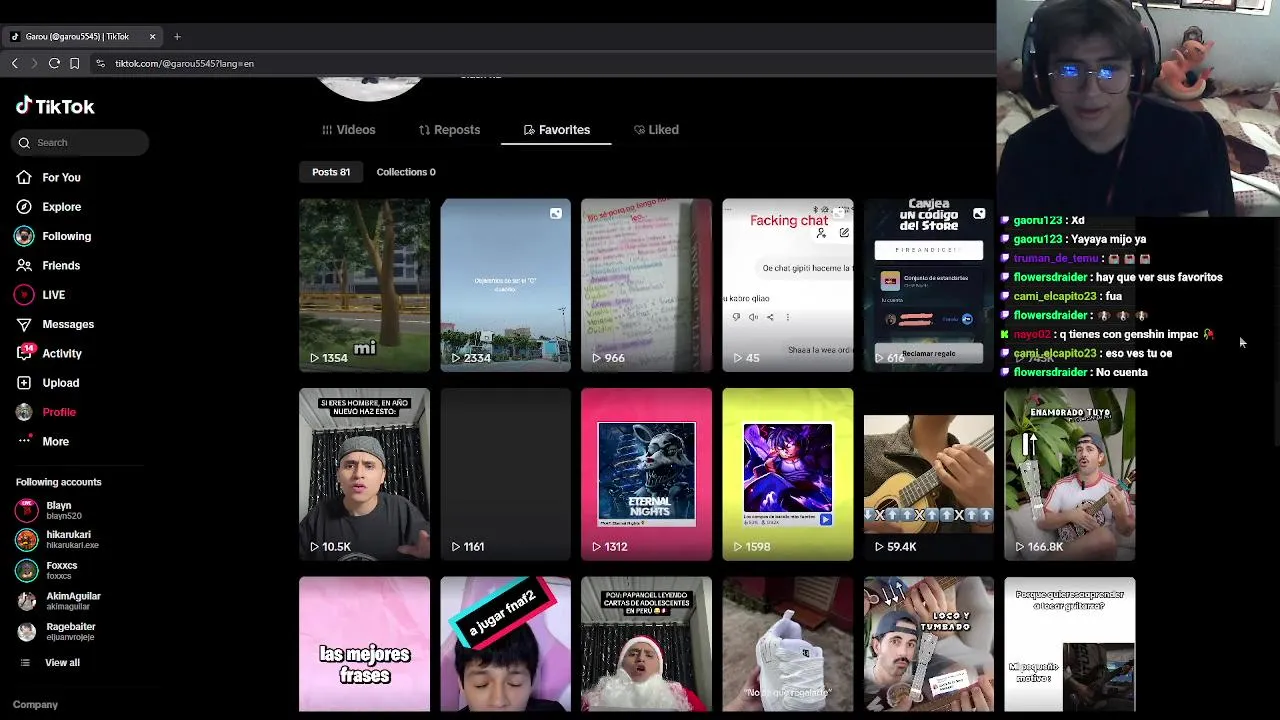Open the ukulele video with 59.4K views
The height and width of the screenshot is (720, 1280).
click(x=928, y=474)
